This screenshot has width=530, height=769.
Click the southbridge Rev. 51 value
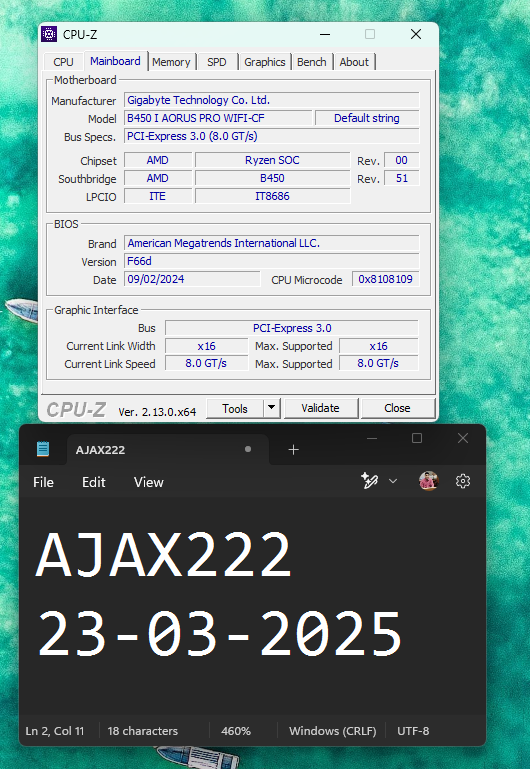point(402,178)
